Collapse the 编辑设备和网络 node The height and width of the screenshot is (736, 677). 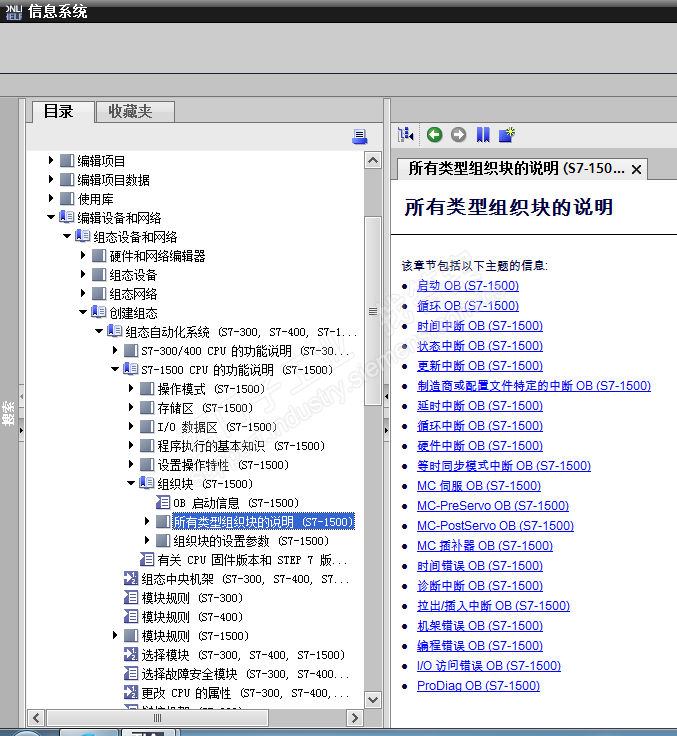[x=51, y=217]
